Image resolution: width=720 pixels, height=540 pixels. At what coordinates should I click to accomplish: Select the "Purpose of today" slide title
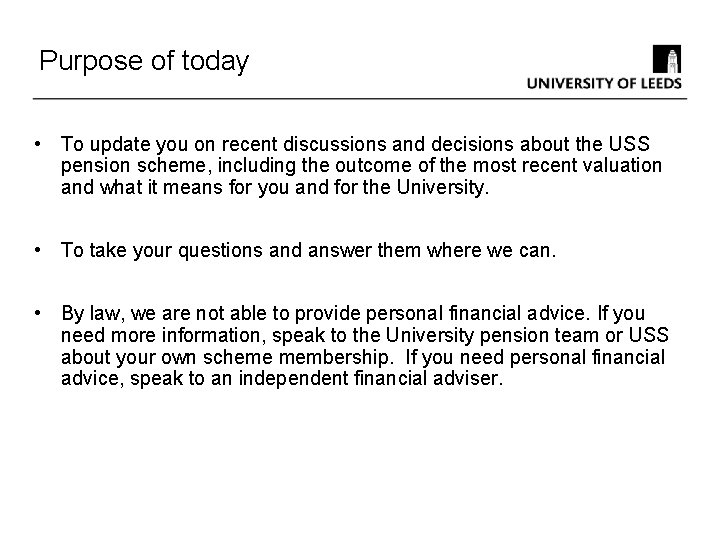click(144, 62)
